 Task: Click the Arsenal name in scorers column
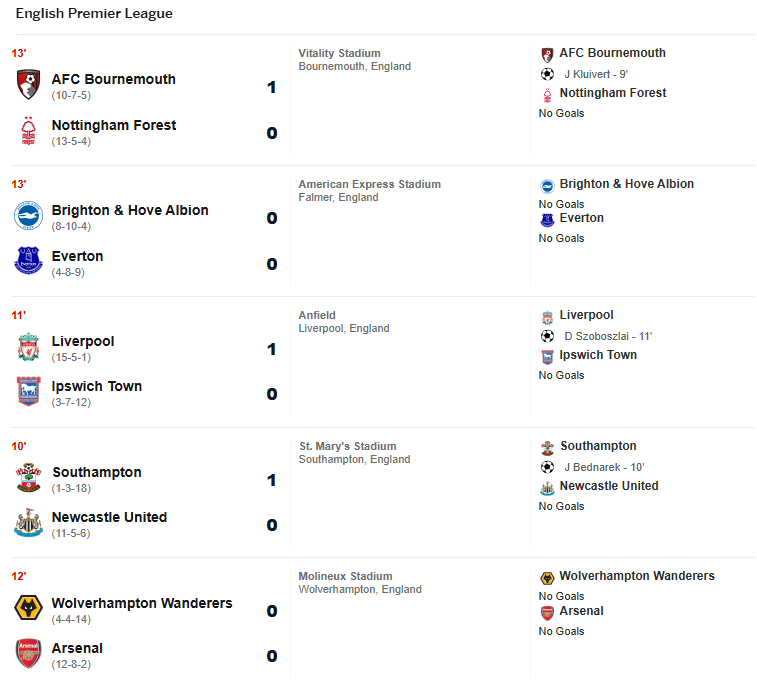581,611
